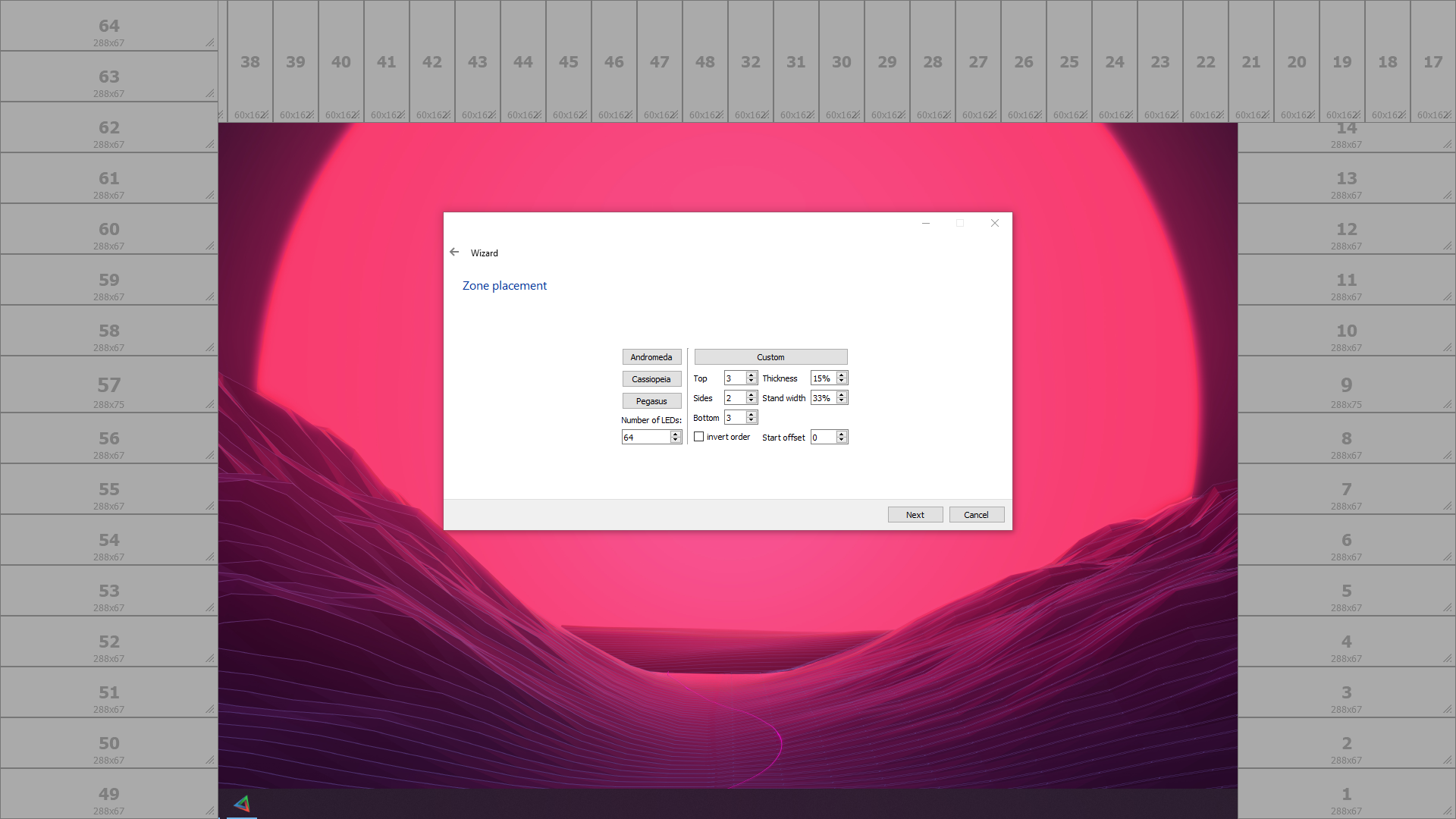The image size is (1456, 819).
Task: Decrease the Stand width percentage
Action: pyautogui.click(x=842, y=401)
